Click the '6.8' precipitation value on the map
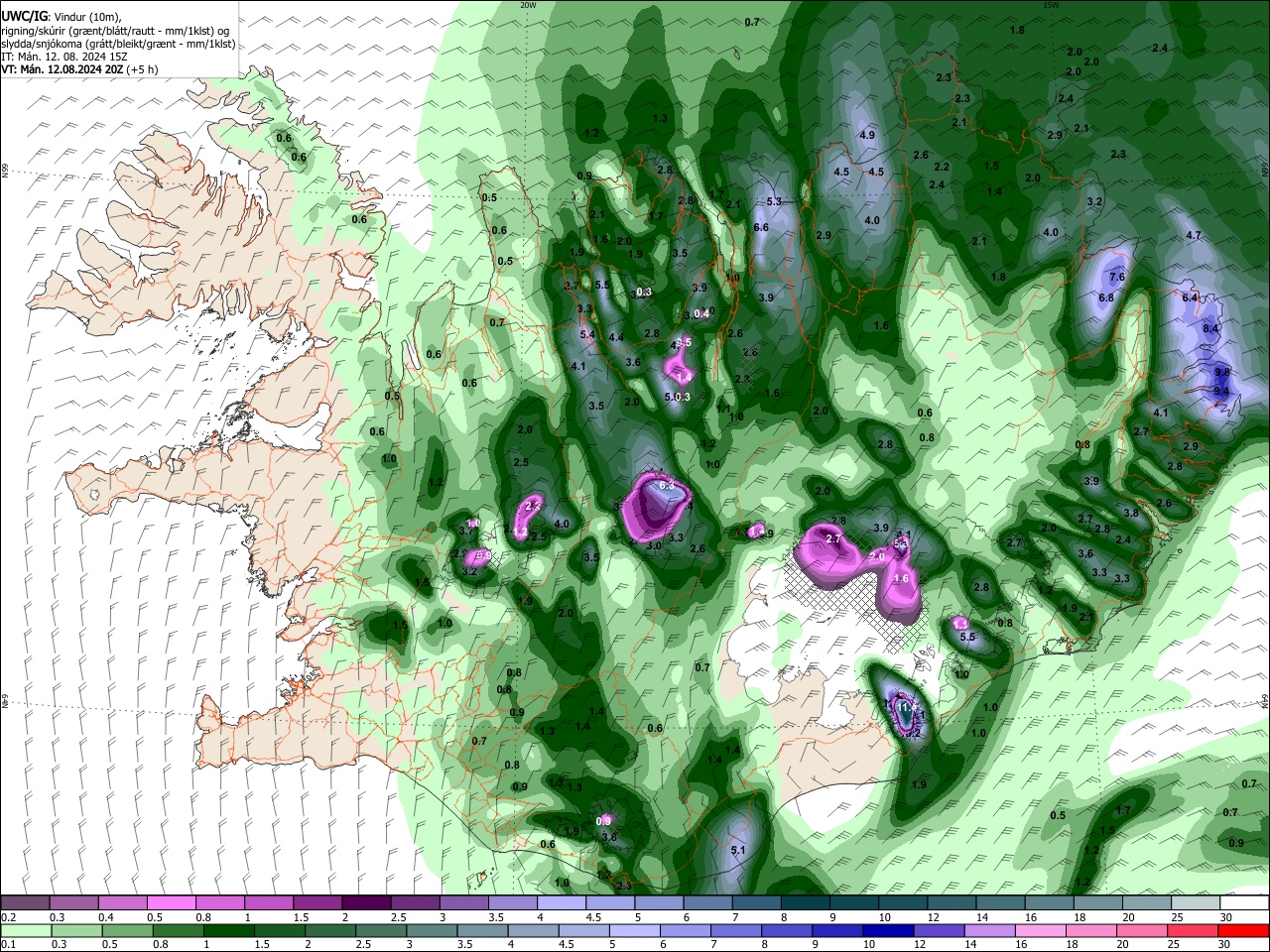Viewport: 1270px width, 952px height. point(1106,297)
